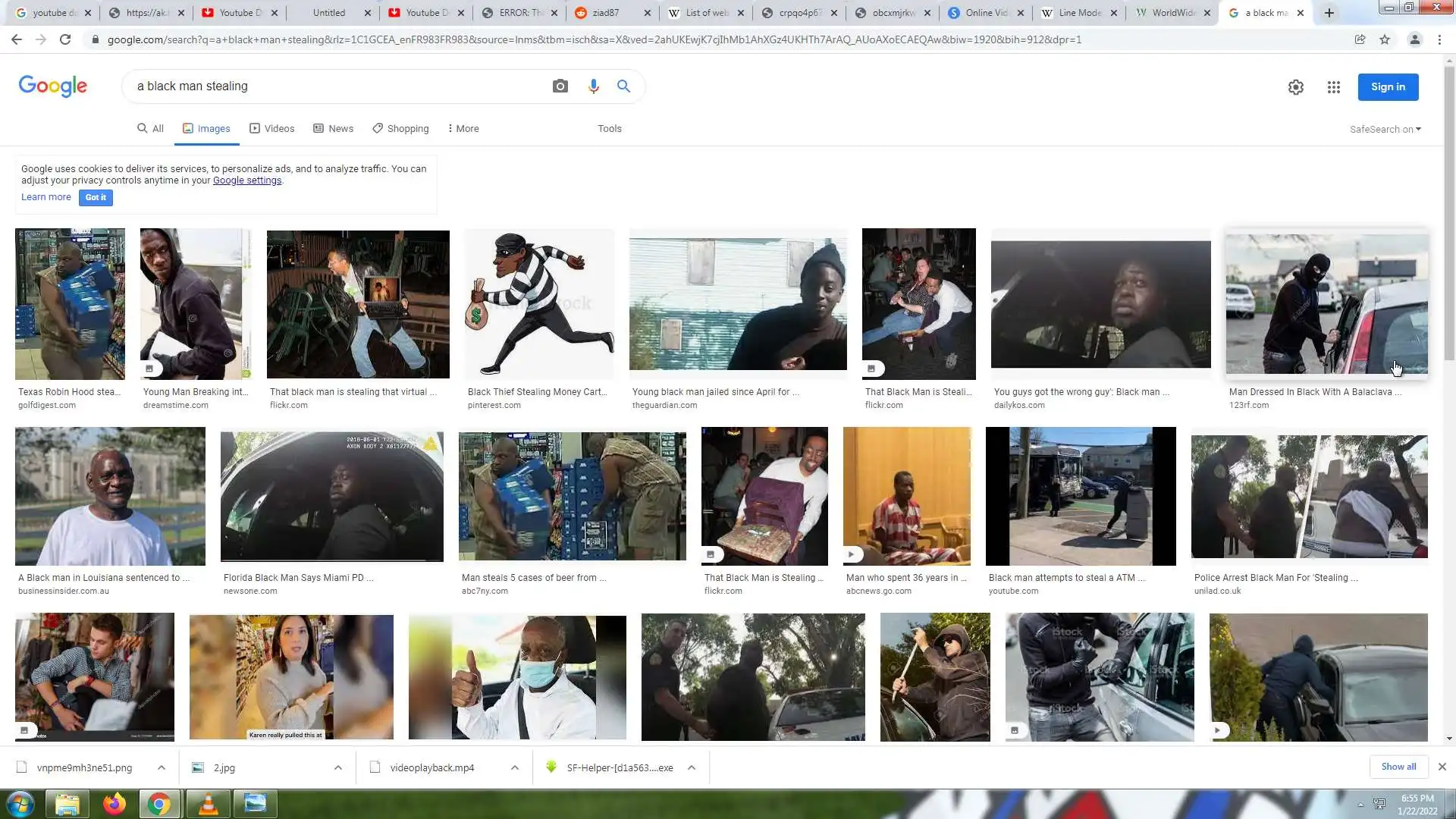
Task: Expand options for videoplayback.mp4 download
Action: pyautogui.click(x=515, y=767)
